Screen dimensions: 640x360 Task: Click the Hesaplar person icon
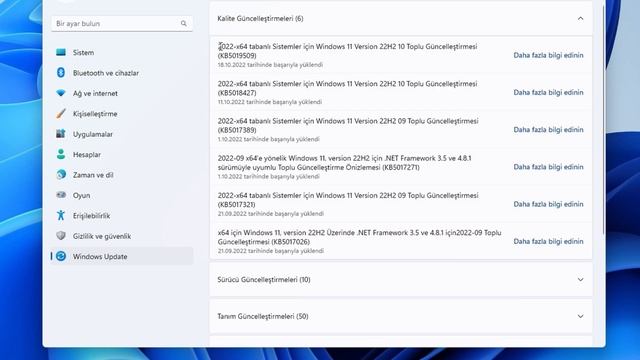point(61,154)
